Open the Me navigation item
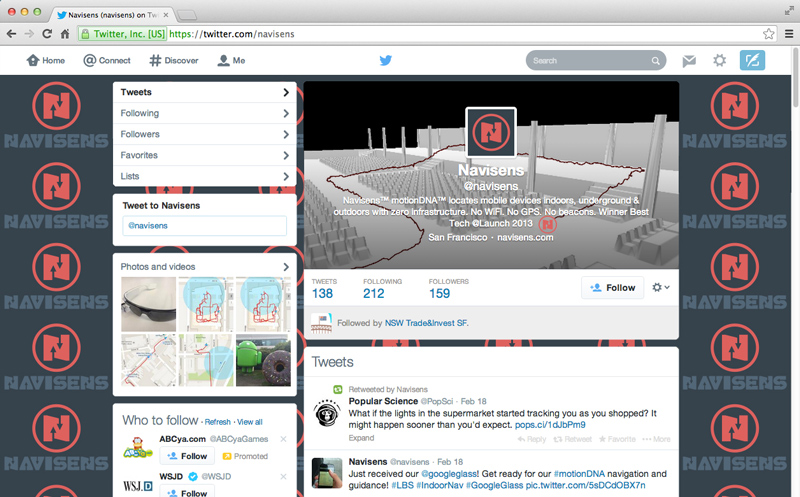This screenshot has height=497, width=800. (231, 60)
